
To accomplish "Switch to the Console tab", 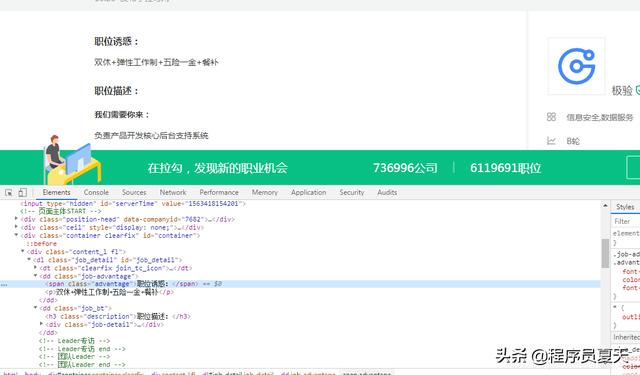I will (x=96, y=192).
